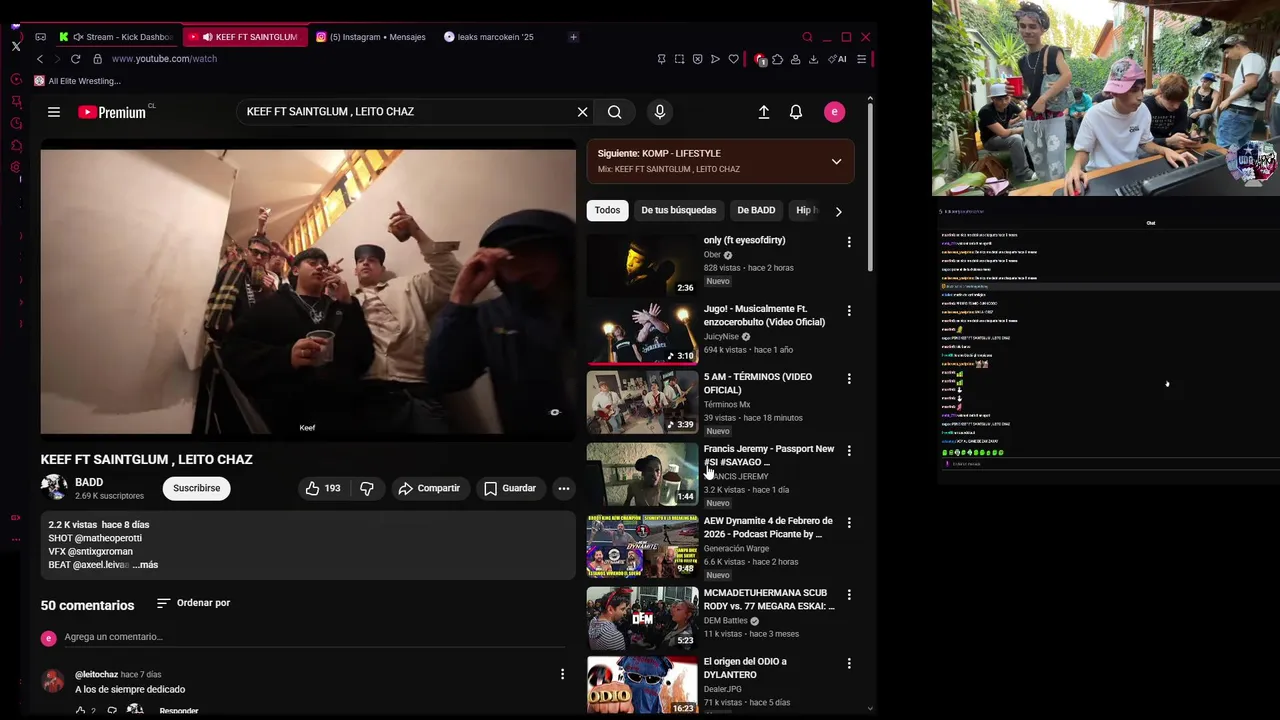This screenshot has width=1280, height=720.
Task: Dislike the video with thumbs down
Action: tap(367, 488)
